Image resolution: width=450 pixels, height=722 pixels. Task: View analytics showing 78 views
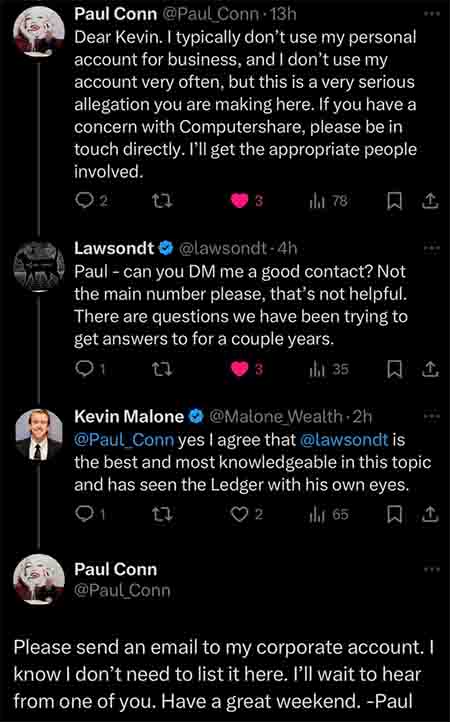point(328,200)
